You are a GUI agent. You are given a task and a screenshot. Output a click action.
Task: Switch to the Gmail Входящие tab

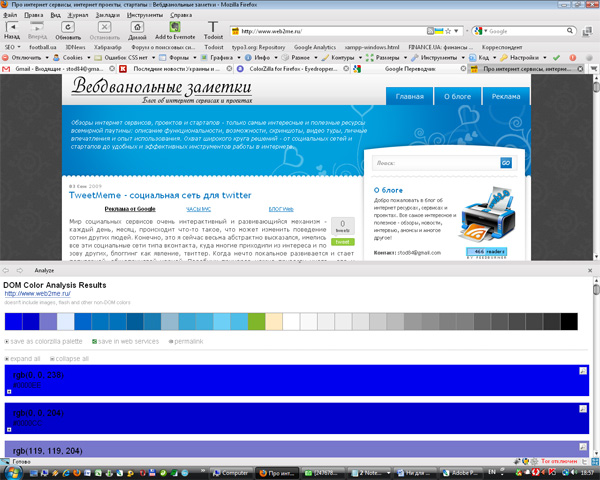tap(58, 69)
